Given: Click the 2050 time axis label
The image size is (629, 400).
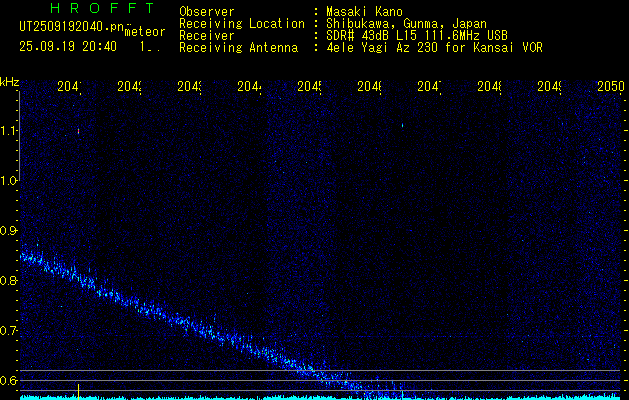Looking at the screenshot, I should pyautogui.click(x=611, y=87).
